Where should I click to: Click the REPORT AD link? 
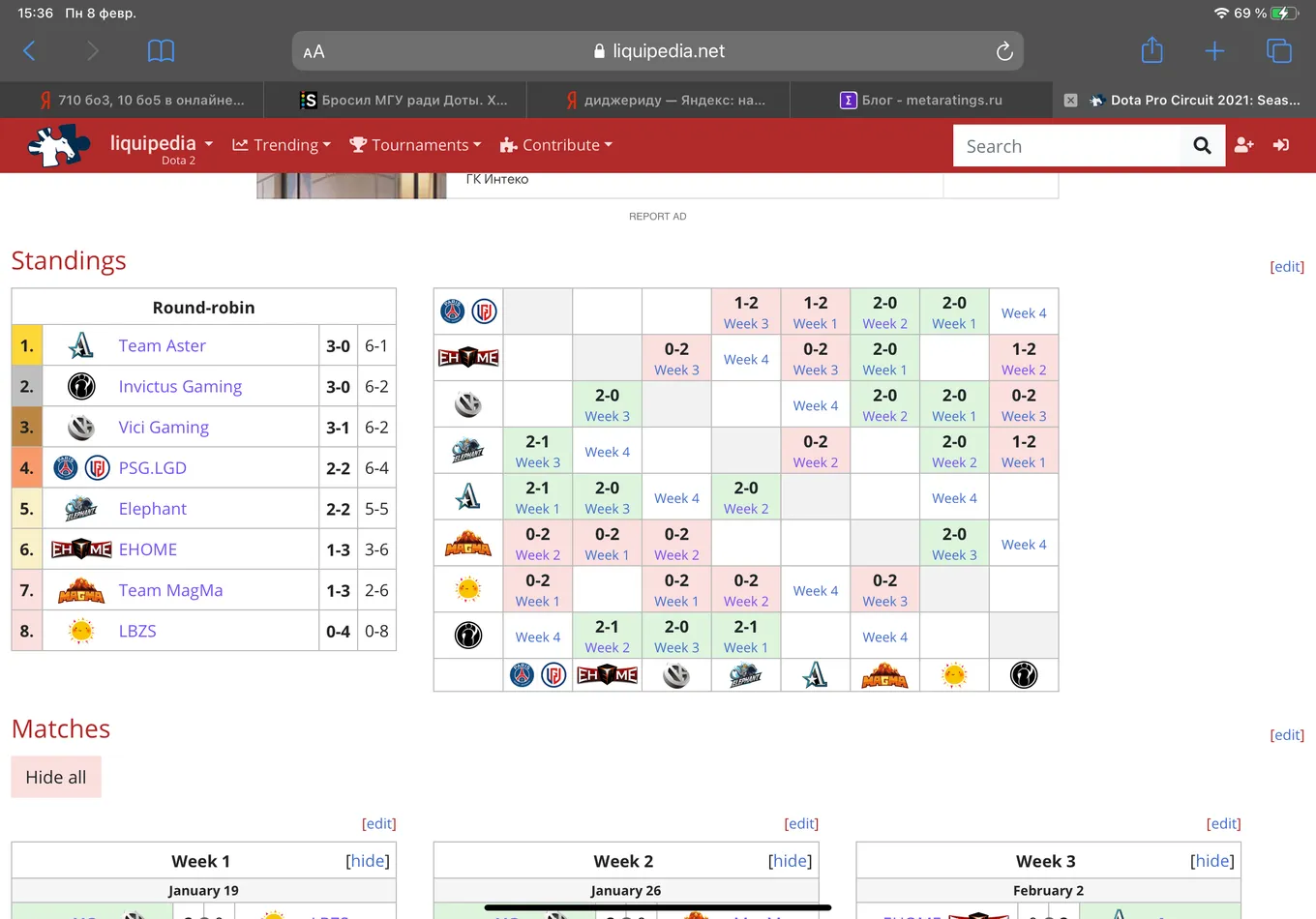[x=658, y=216]
